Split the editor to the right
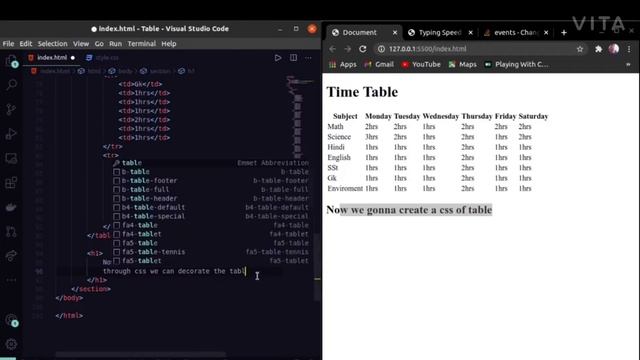The image size is (640, 360). click(x=293, y=58)
